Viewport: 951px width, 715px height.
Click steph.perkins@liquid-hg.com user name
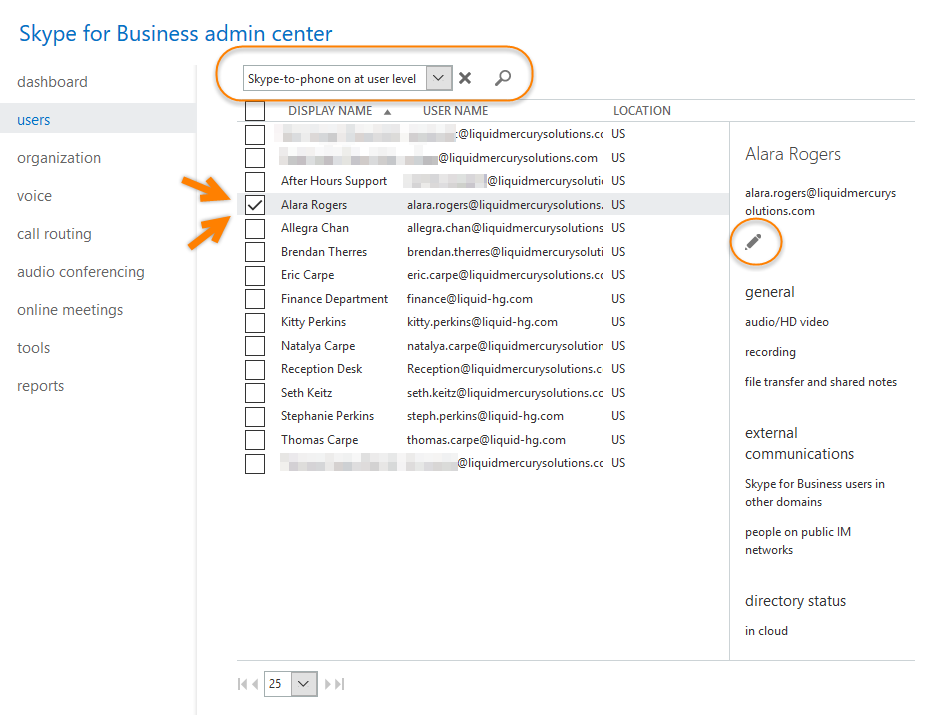485,416
